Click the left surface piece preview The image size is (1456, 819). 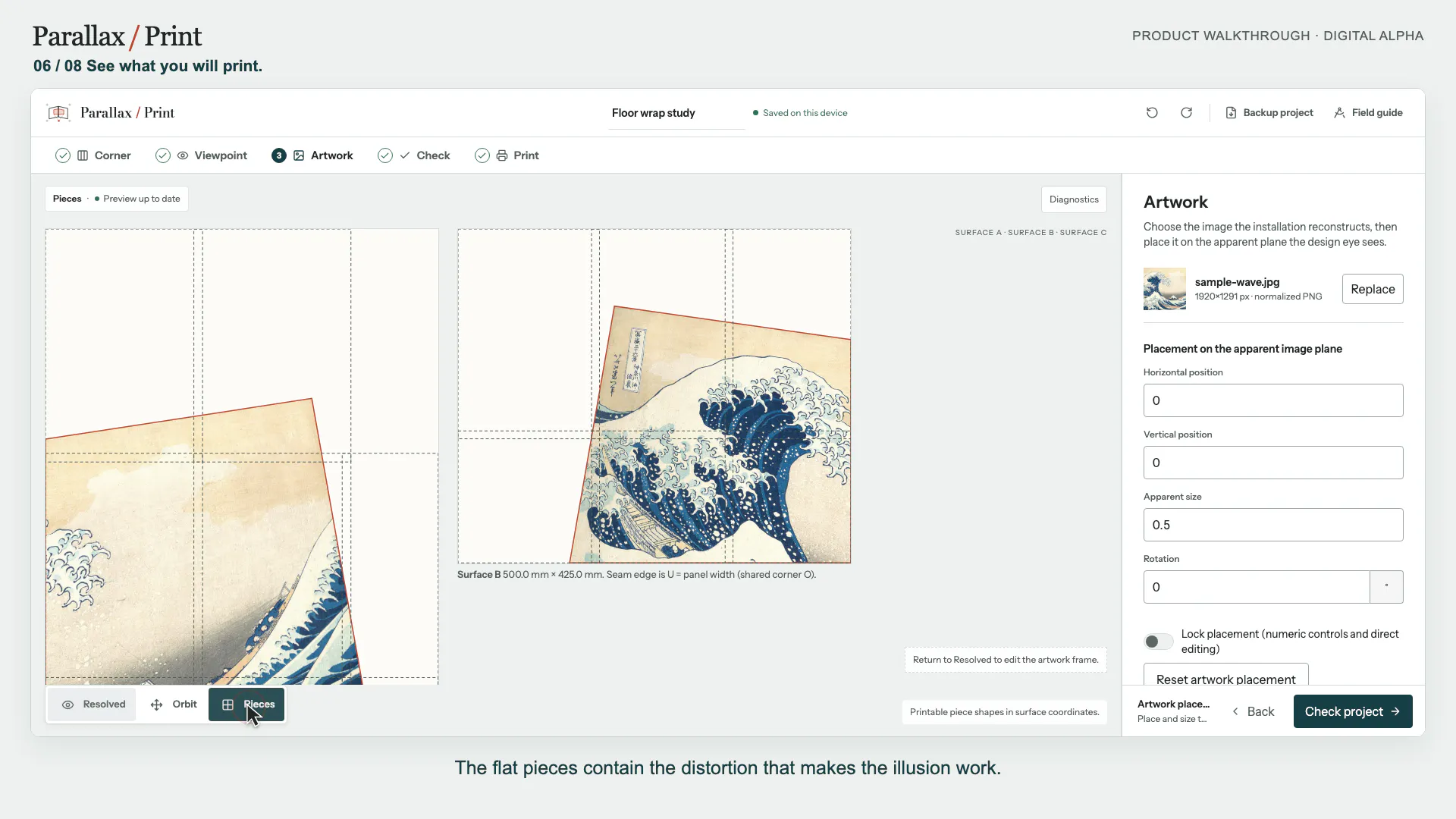242,457
